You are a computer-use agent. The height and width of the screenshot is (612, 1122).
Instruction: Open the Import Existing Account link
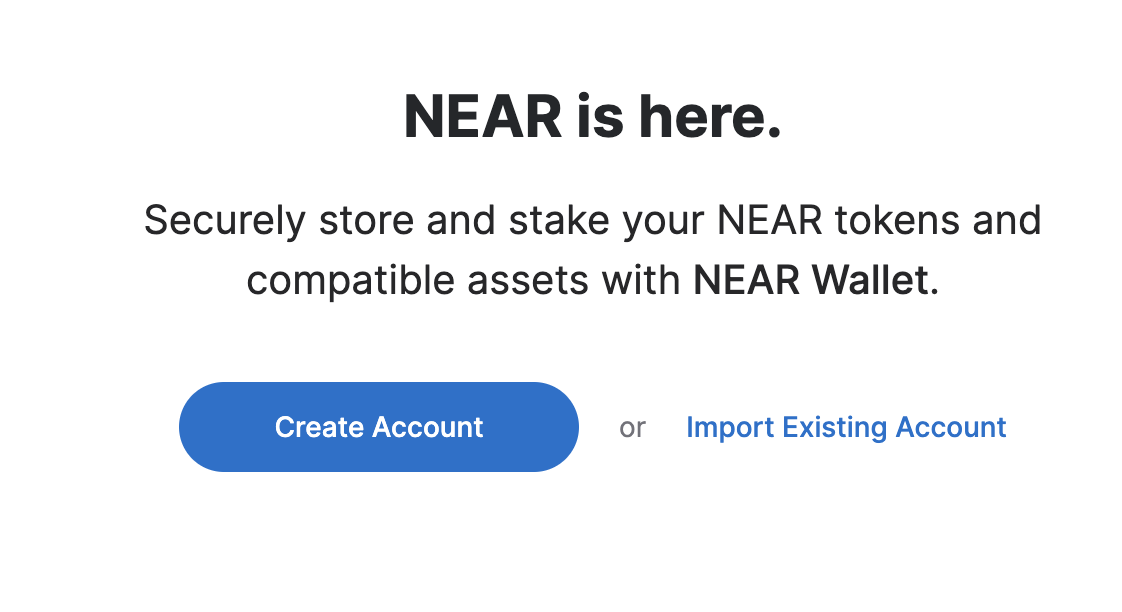(846, 428)
